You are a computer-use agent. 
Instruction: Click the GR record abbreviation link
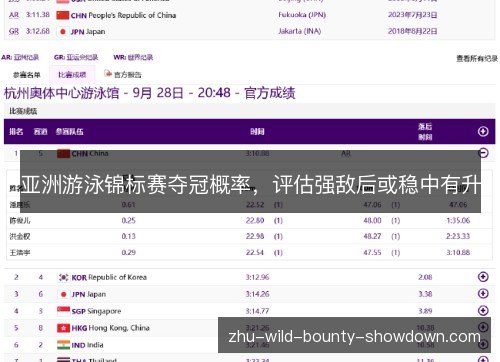(x=14, y=31)
